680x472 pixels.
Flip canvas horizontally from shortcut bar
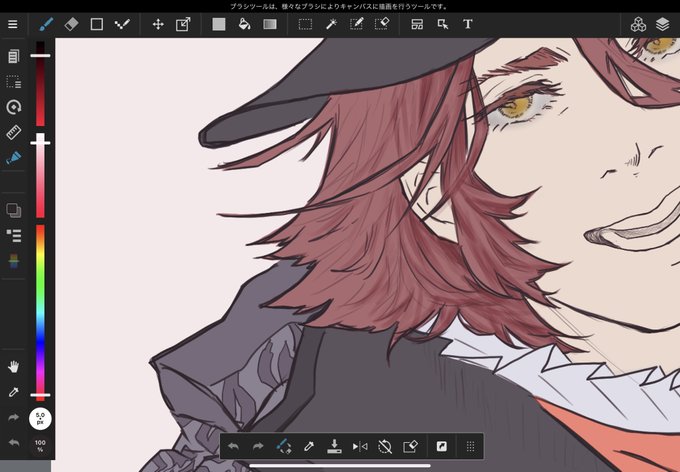tap(360, 446)
